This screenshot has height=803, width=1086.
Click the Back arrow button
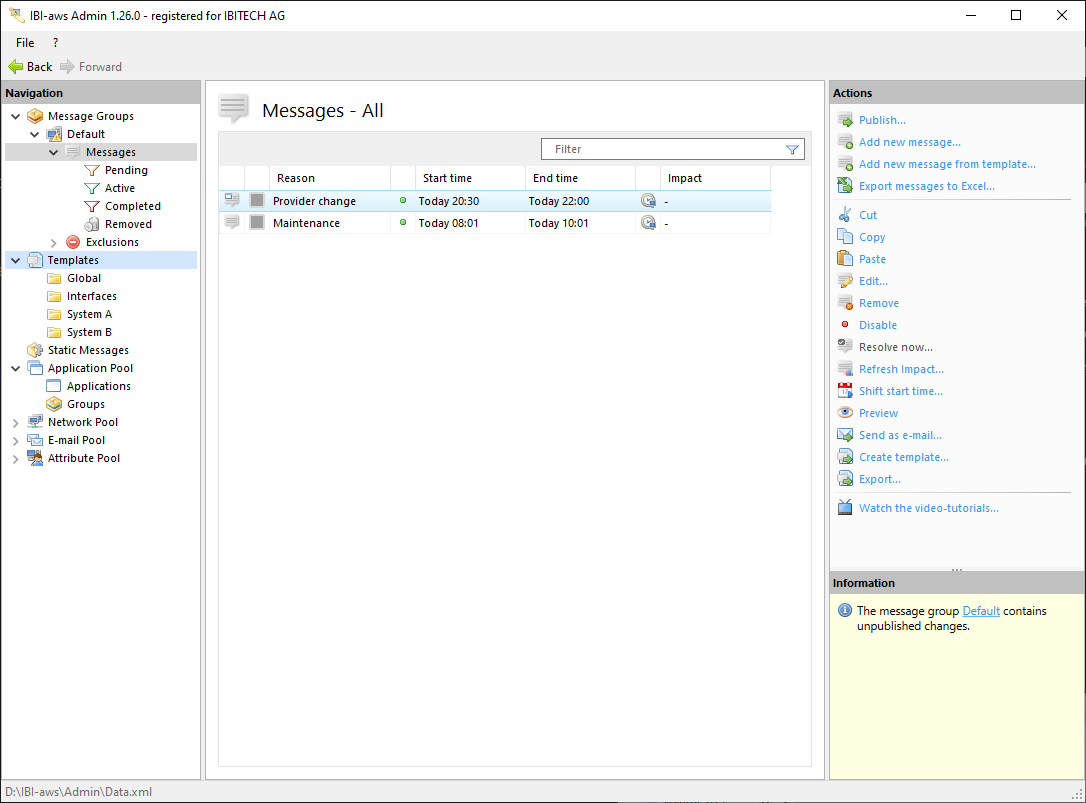click(x=30, y=67)
